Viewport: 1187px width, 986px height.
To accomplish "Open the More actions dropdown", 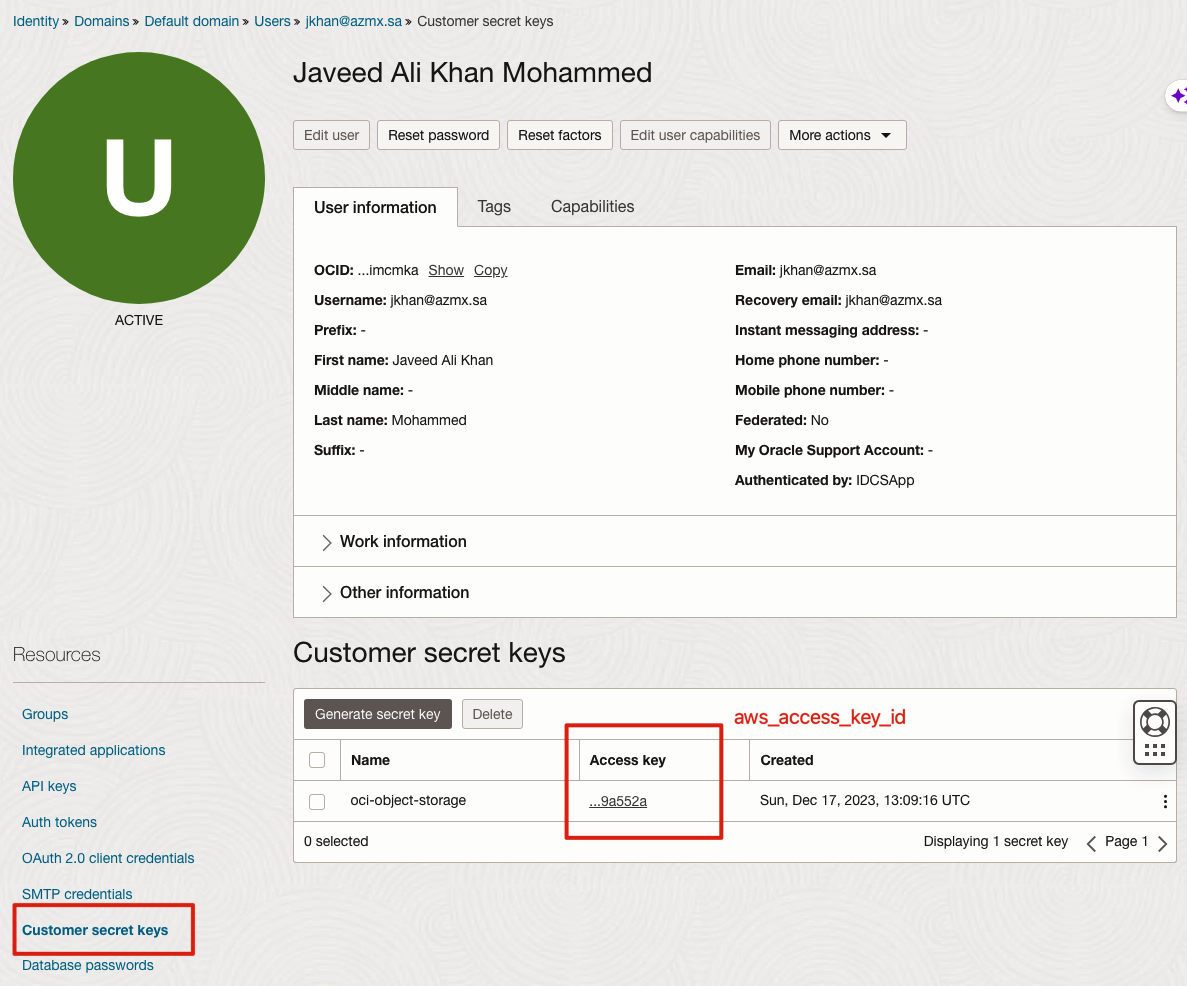I will click(x=841, y=135).
